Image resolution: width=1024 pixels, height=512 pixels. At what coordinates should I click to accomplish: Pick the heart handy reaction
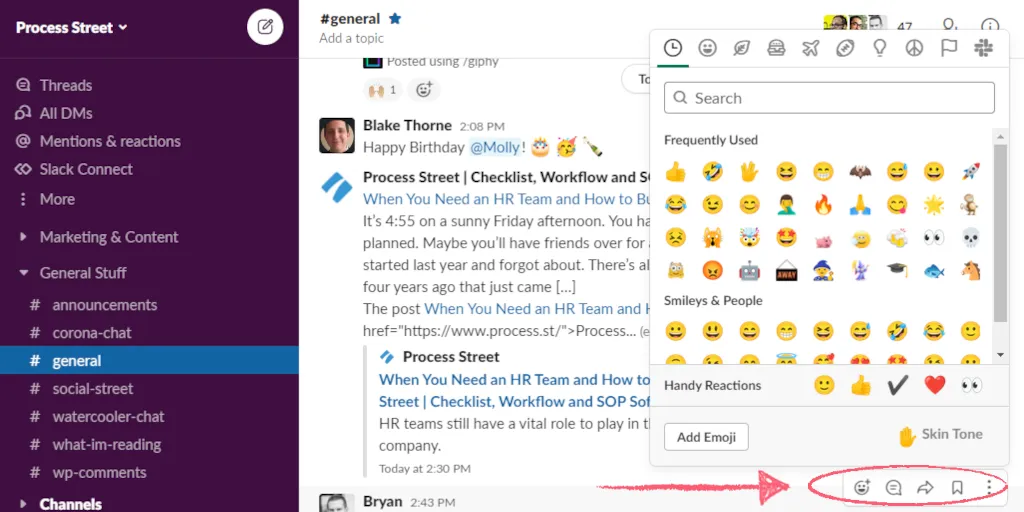tap(935, 385)
